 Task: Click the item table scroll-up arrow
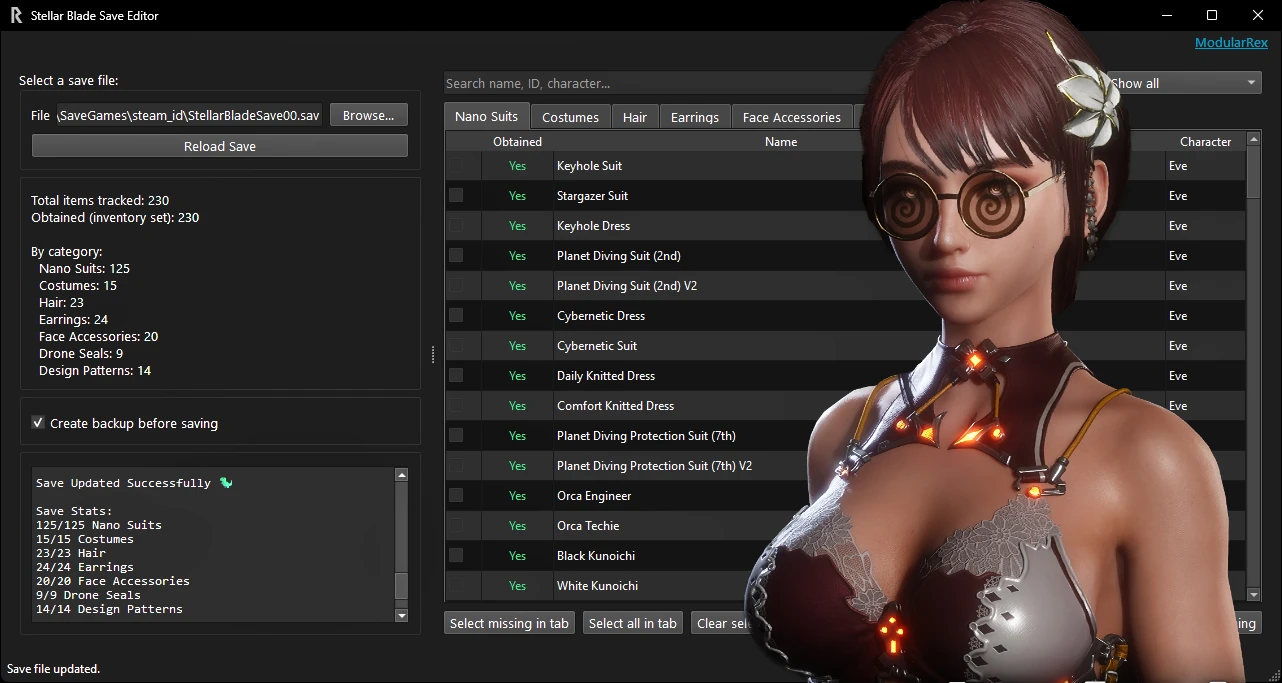[1254, 141]
